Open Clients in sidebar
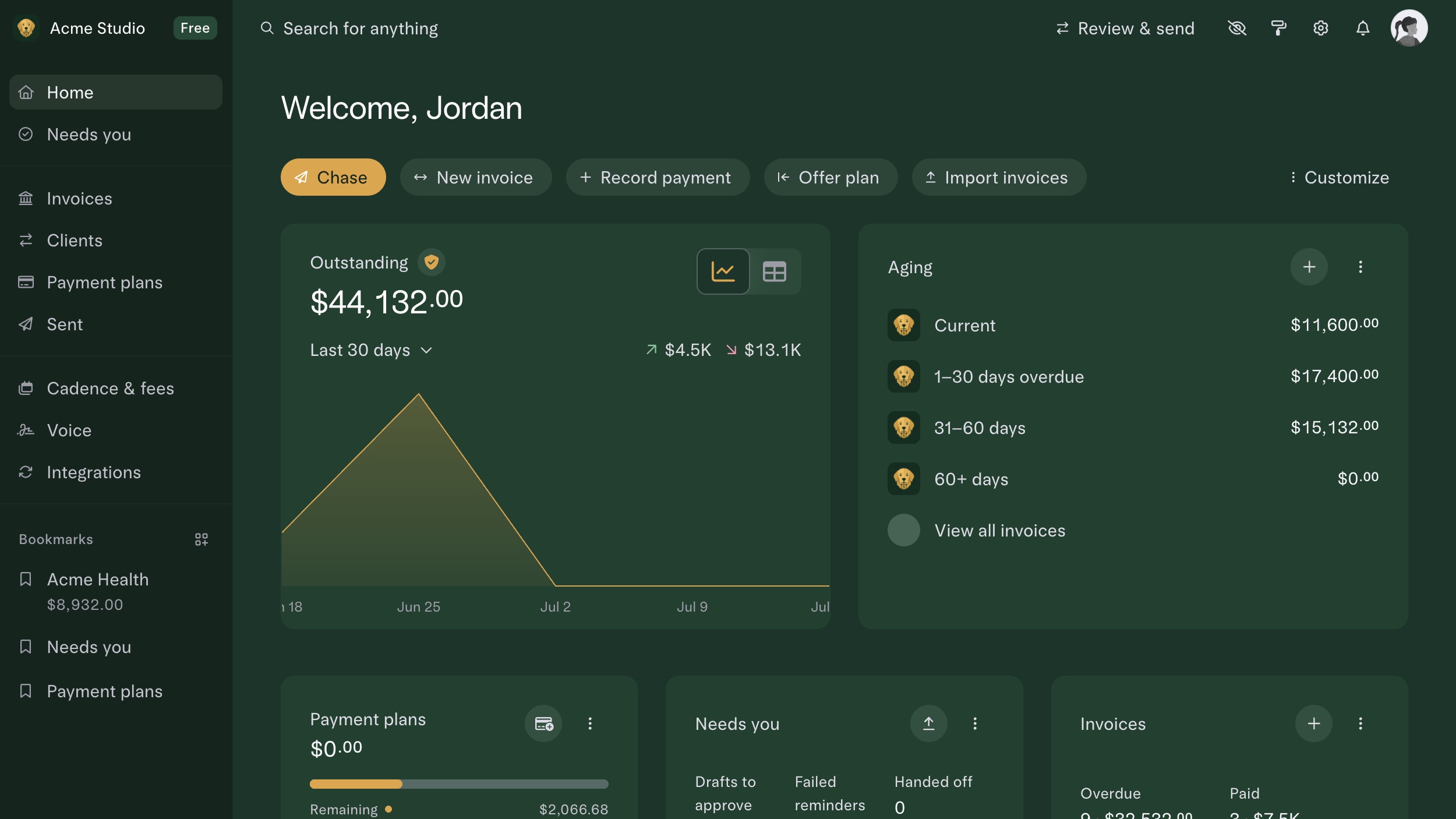1456x819 pixels. pyautogui.click(x=116, y=240)
